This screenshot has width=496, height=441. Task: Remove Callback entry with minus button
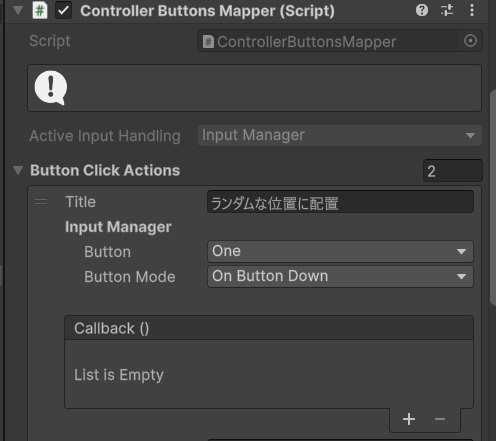(x=440, y=419)
